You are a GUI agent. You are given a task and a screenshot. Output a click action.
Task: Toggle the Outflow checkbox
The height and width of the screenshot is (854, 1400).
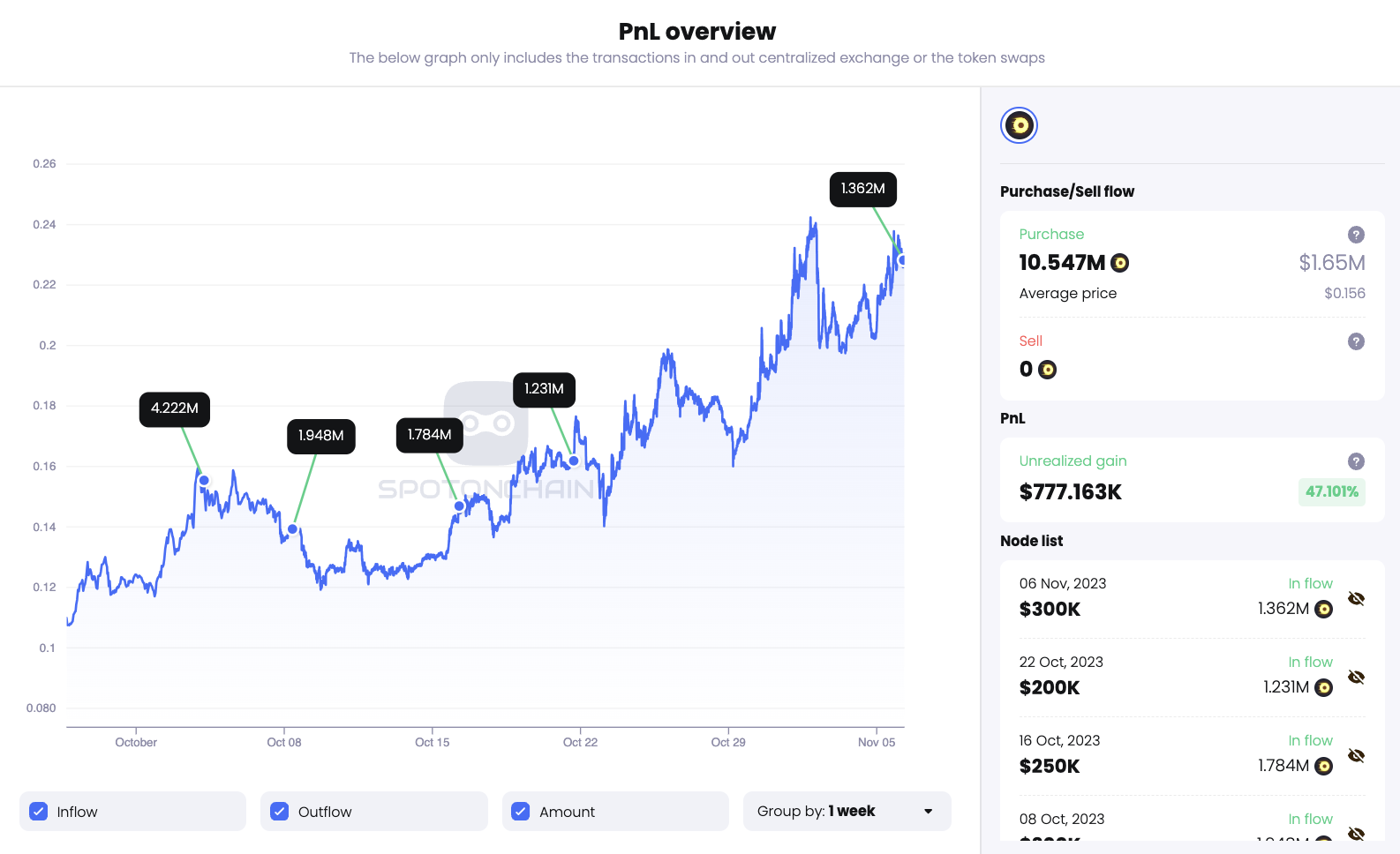[280, 812]
